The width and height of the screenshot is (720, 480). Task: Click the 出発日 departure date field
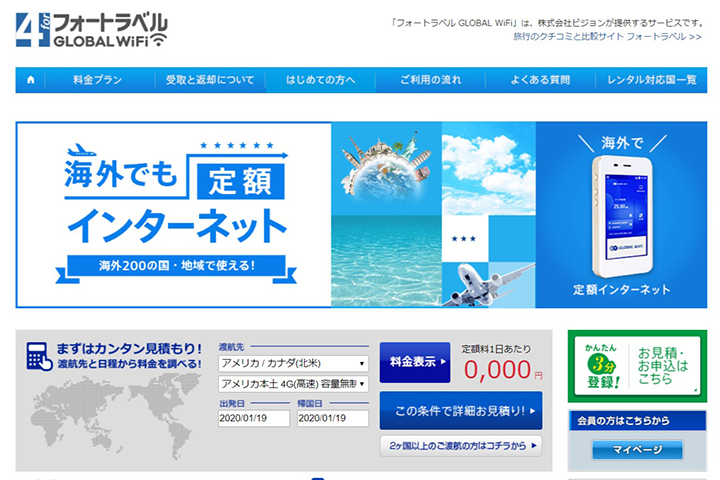point(253,418)
